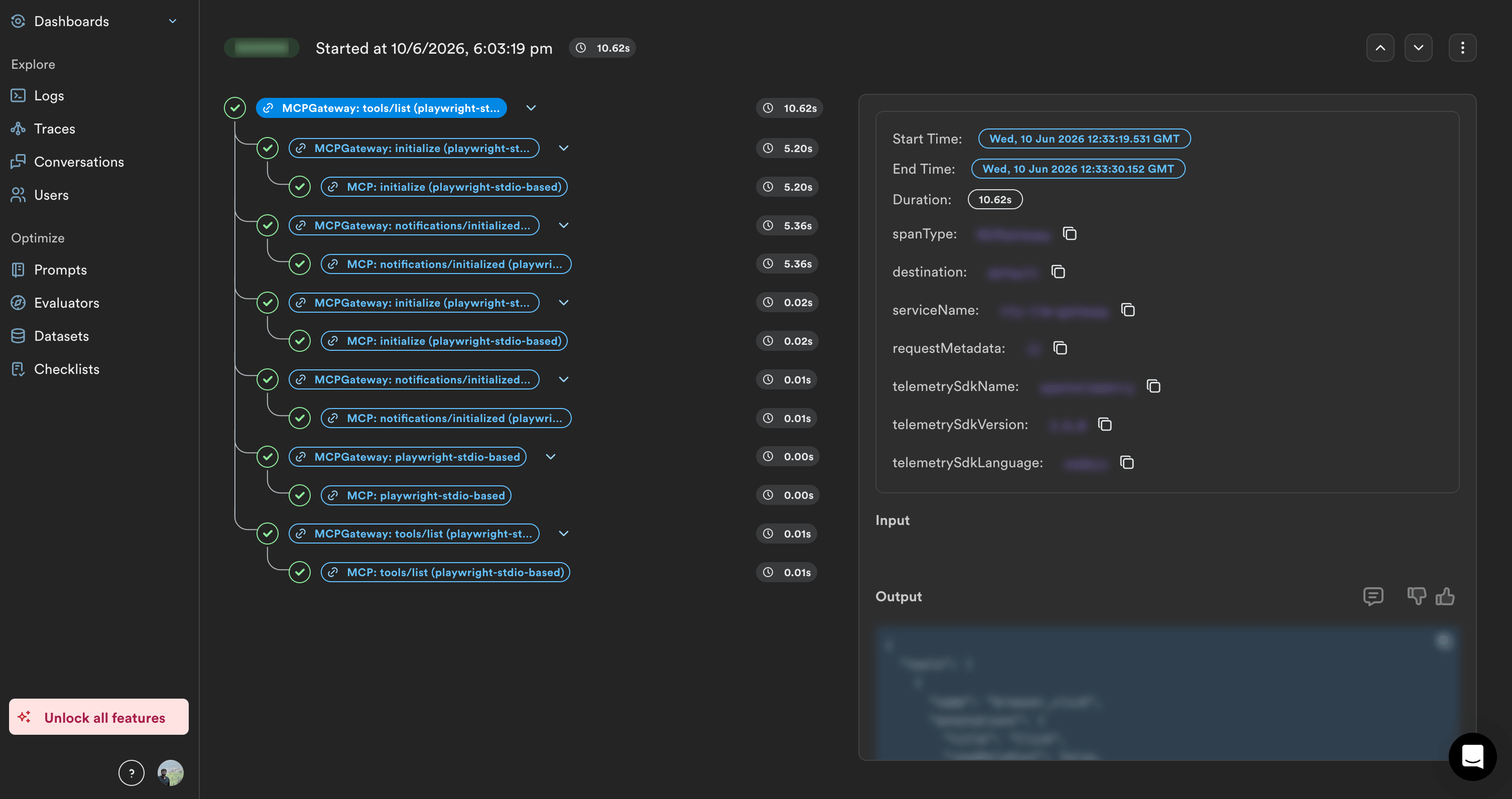
Task: Copy the telemetrySdkVersion value
Action: tap(1105, 425)
